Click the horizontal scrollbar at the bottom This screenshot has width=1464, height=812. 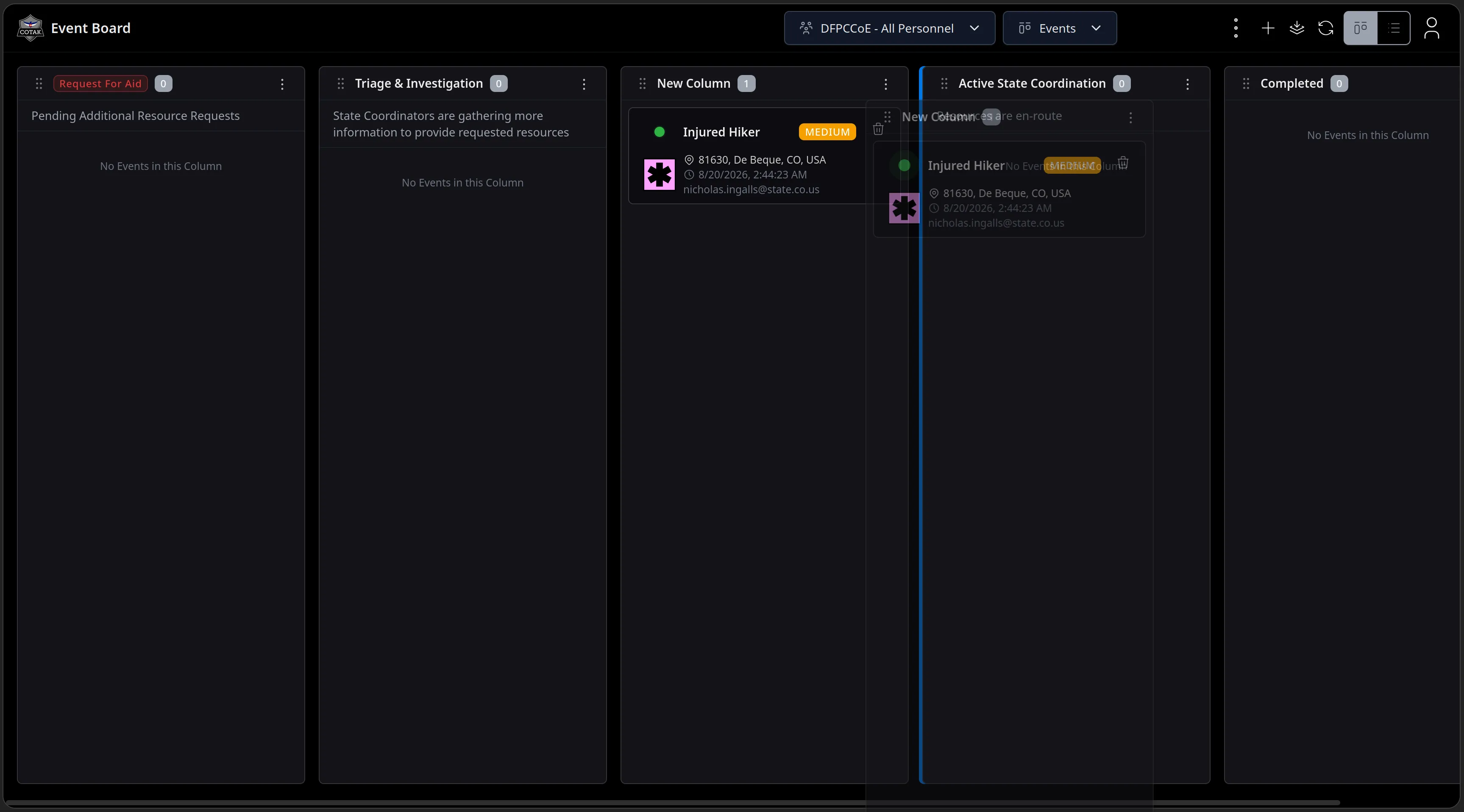[x=673, y=803]
